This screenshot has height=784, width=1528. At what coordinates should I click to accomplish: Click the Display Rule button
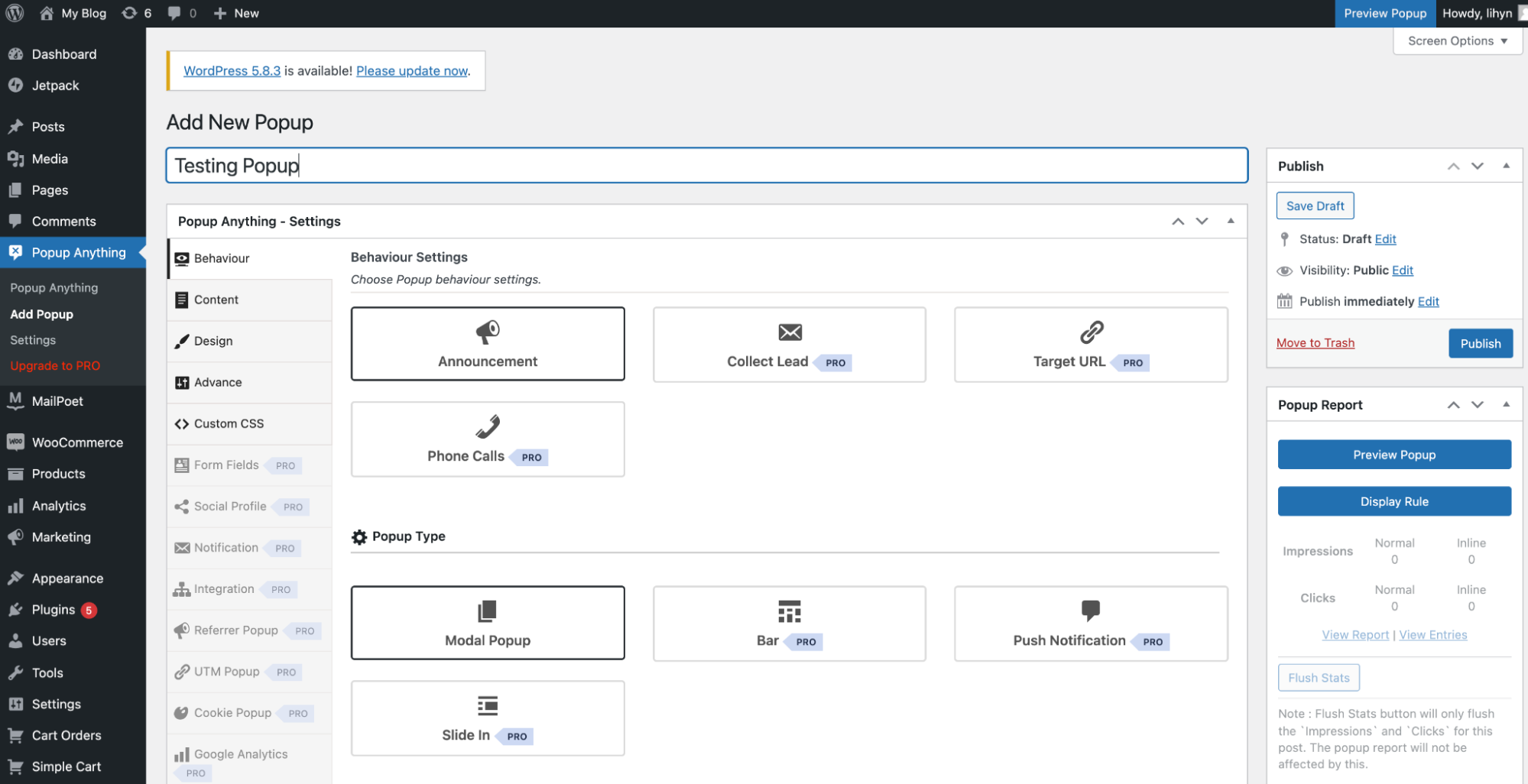pos(1394,501)
